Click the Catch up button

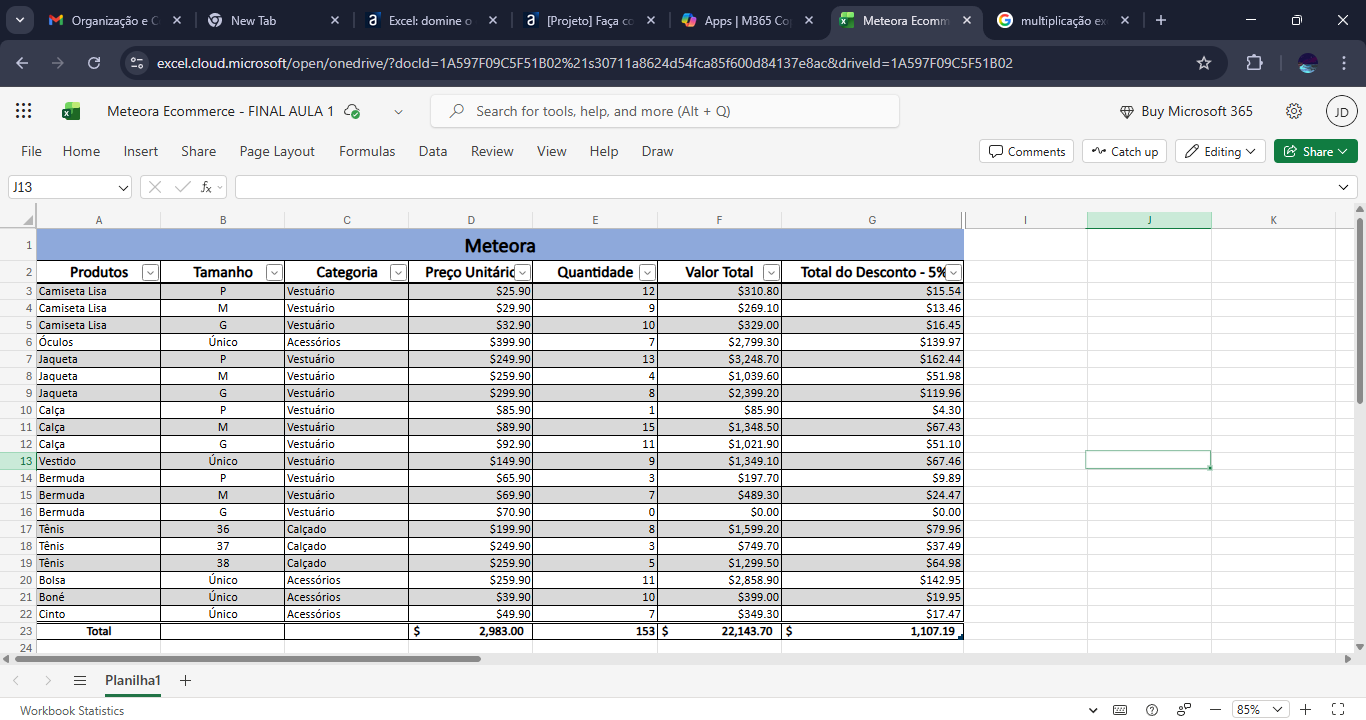1124,151
